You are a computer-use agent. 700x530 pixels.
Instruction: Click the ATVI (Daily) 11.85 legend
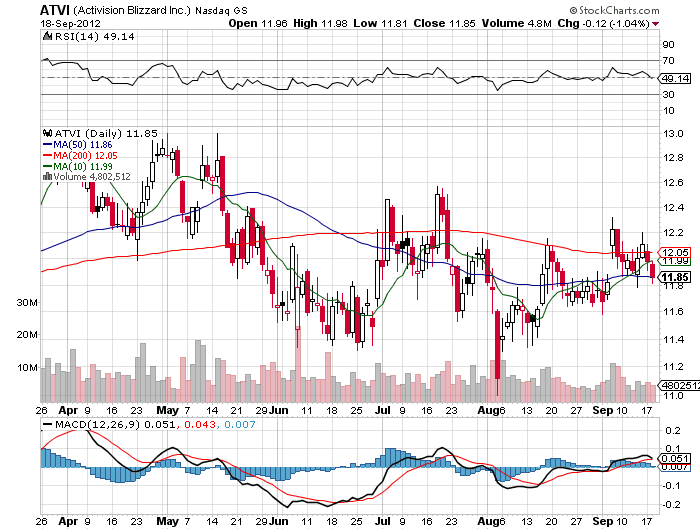click(x=106, y=133)
